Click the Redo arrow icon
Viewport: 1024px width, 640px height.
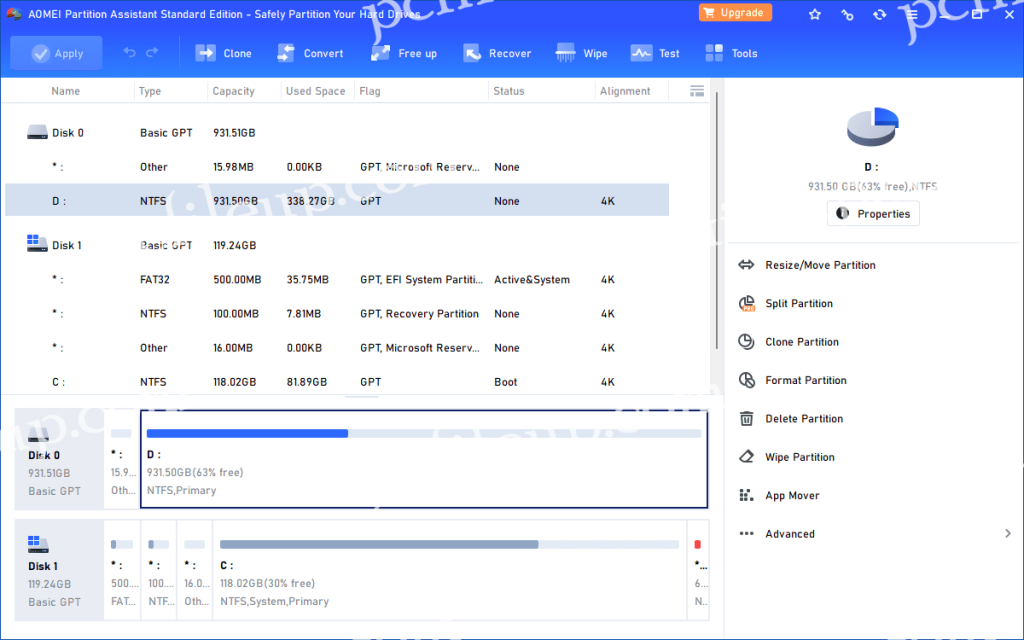[x=152, y=53]
